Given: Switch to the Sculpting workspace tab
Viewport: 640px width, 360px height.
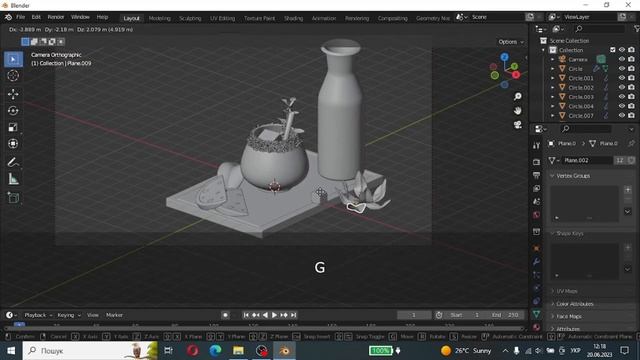Looking at the screenshot, I should (x=190, y=18).
